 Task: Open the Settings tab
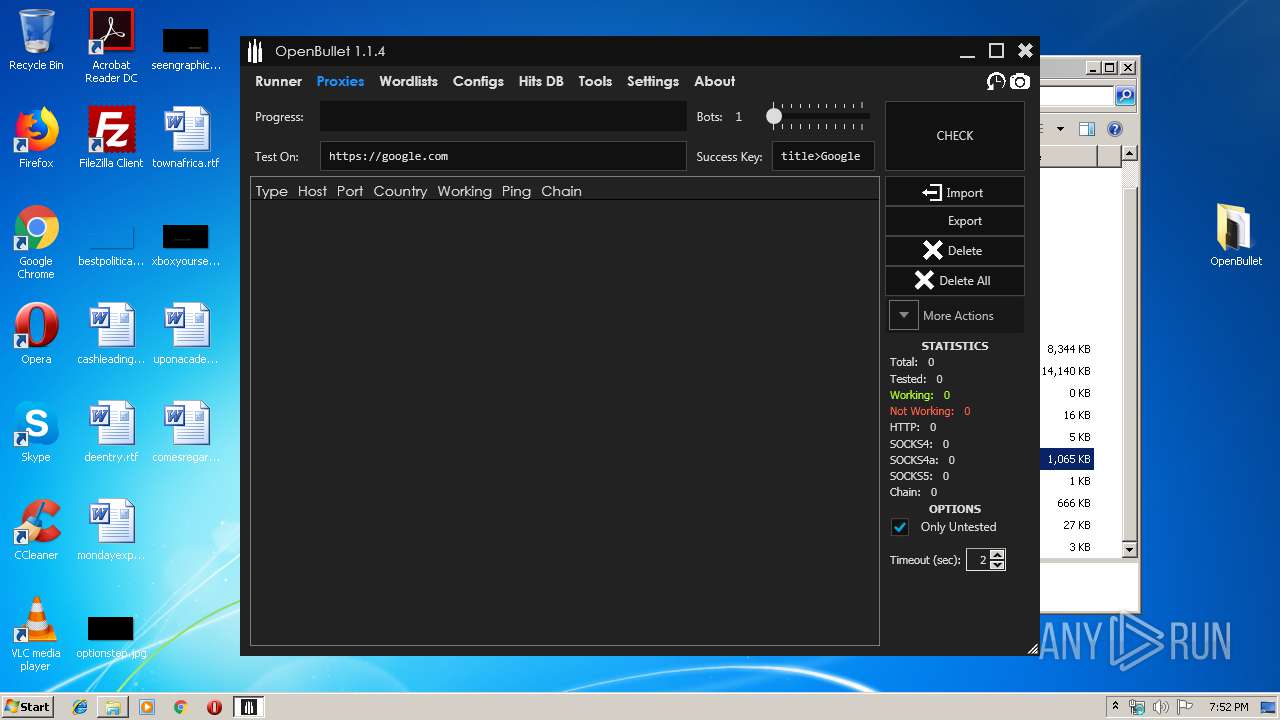tap(653, 81)
